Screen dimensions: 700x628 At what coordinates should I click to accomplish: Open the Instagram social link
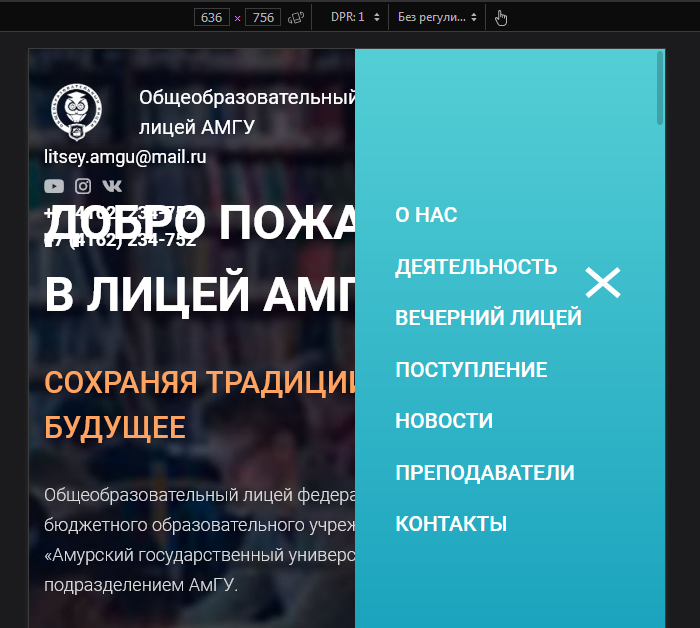pyautogui.click(x=83, y=186)
